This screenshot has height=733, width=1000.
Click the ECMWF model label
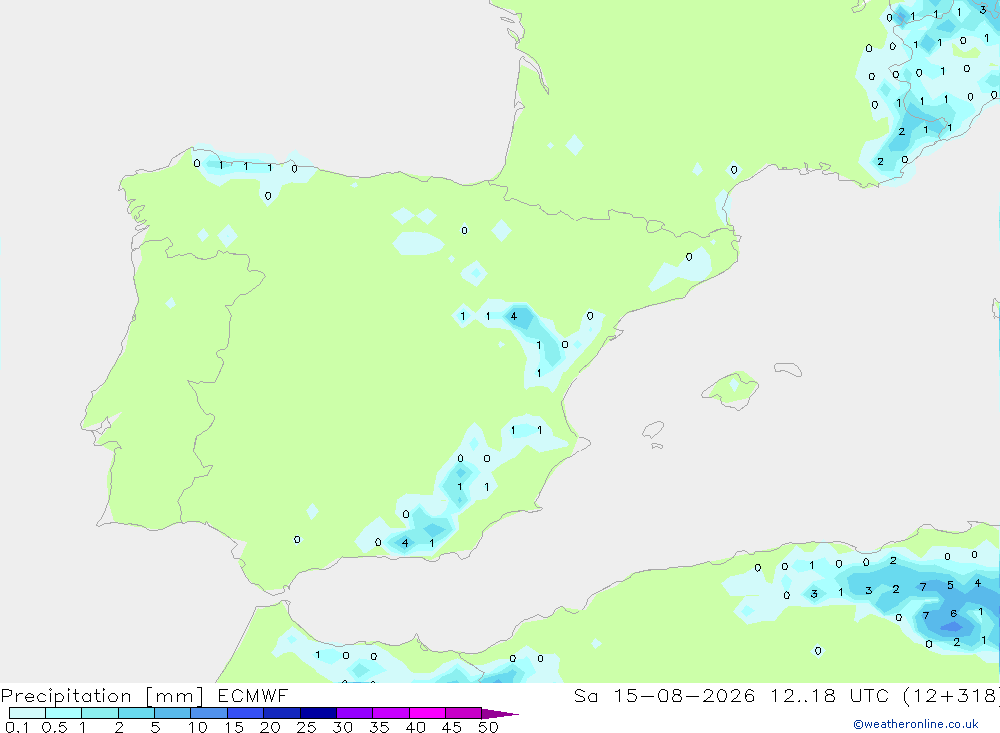coord(253,696)
